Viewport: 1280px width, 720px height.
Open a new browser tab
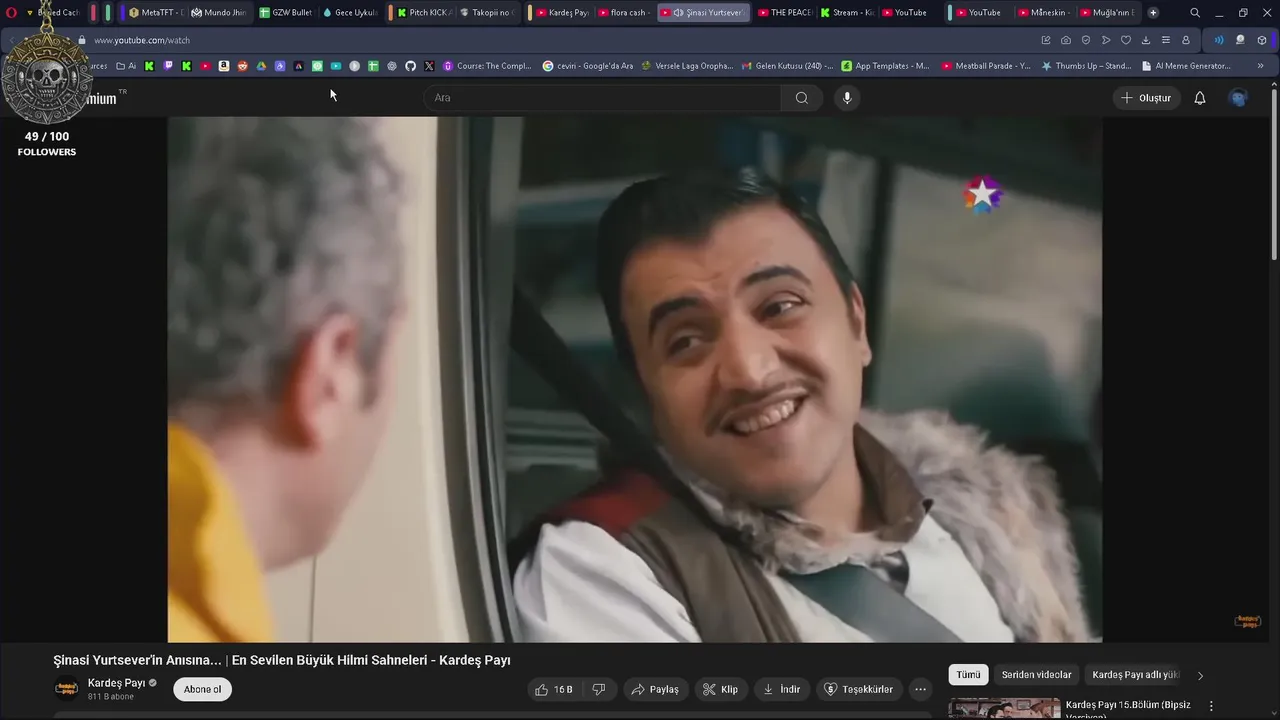[x=1153, y=13]
